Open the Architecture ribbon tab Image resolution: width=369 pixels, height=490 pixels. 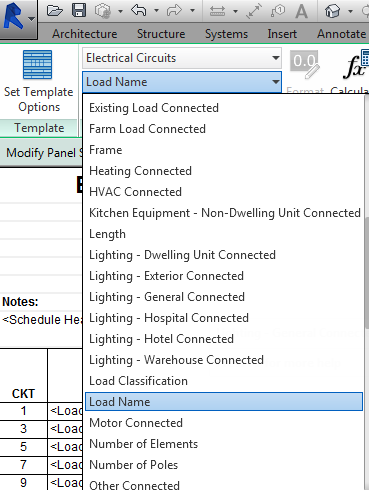[85, 34]
